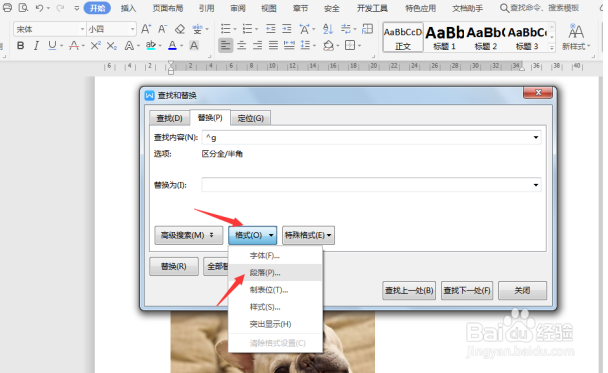The width and height of the screenshot is (608, 373).
Task: Click the table-like icon right of marks
Action: pos(367,29)
